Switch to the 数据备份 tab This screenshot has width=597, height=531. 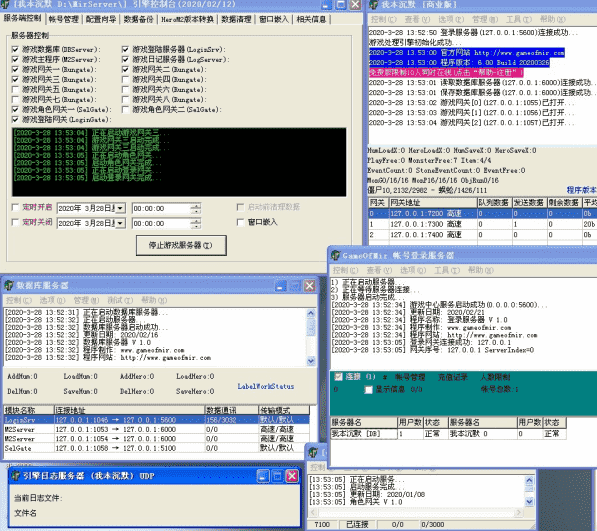click(x=138, y=19)
